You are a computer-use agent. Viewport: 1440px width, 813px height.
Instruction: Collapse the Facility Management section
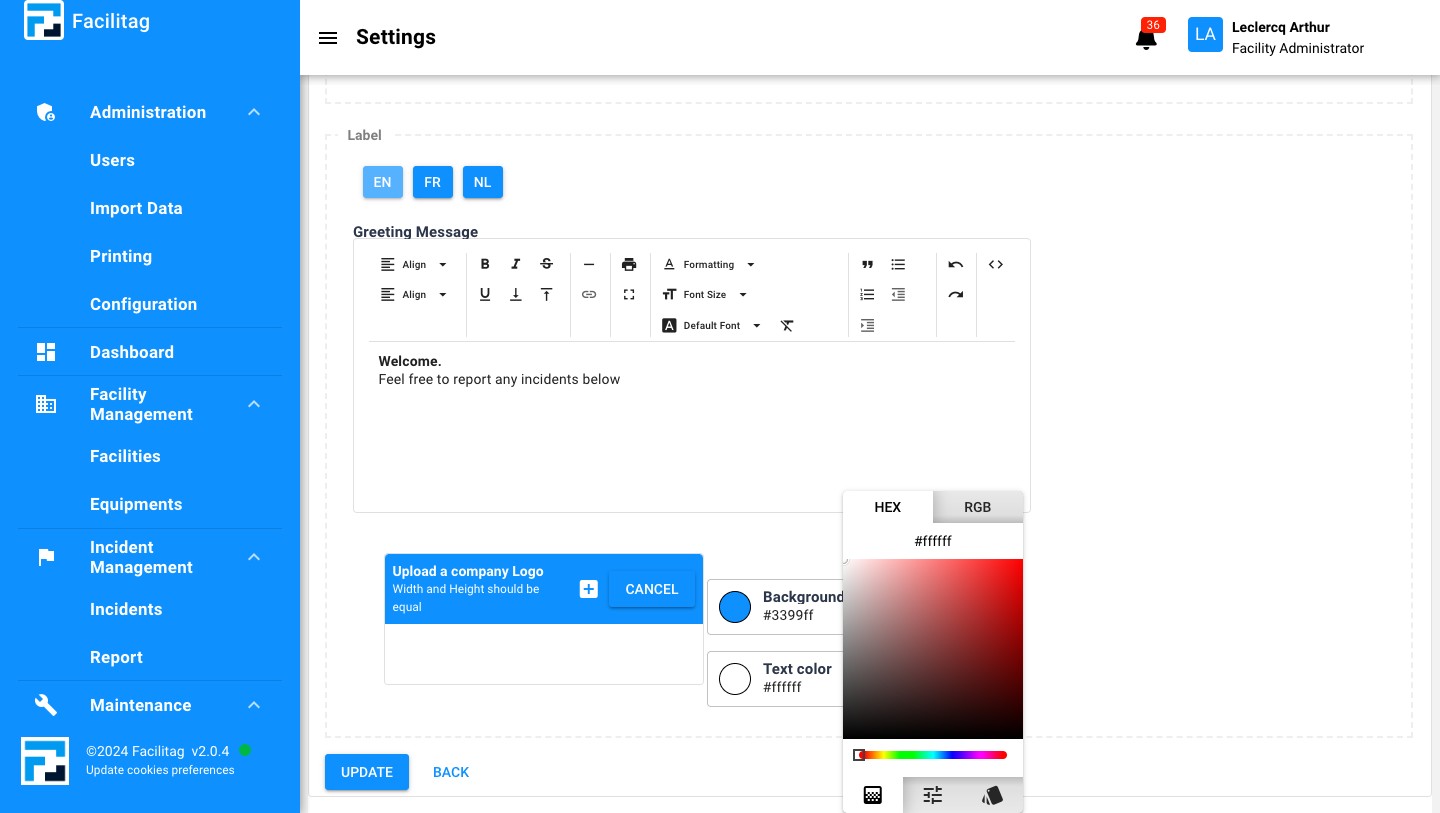(x=254, y=404)
